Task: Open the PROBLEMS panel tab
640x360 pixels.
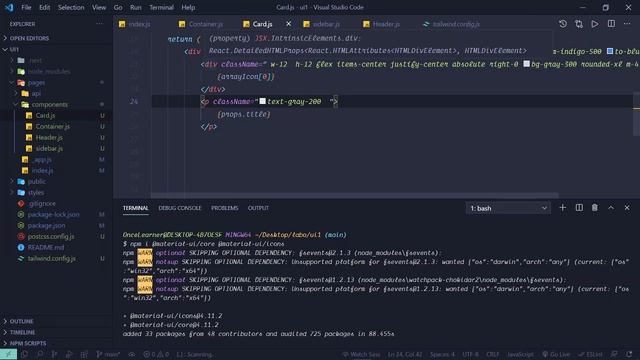Action: click(224, 208)
